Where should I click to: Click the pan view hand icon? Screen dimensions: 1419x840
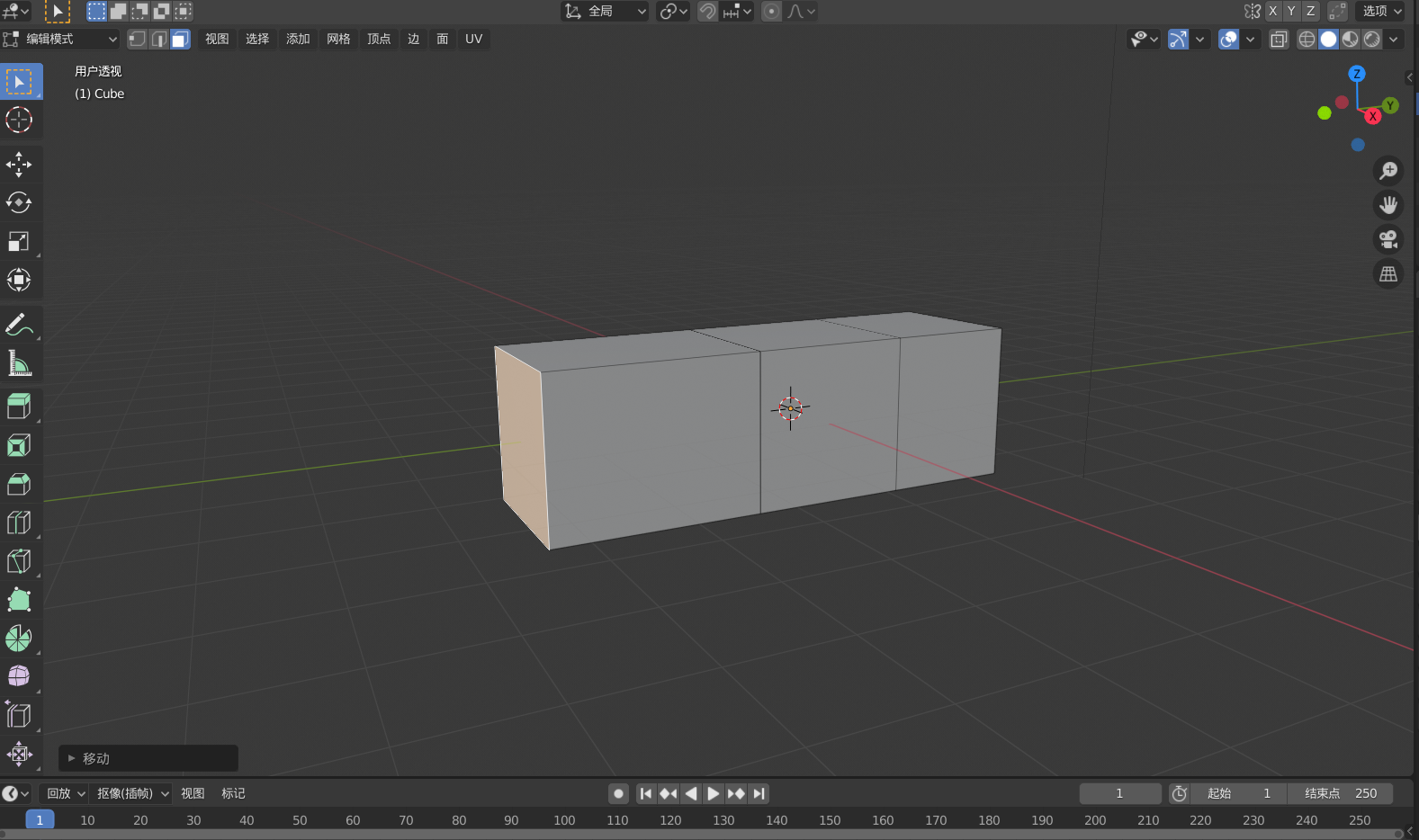click(1388, 205)
